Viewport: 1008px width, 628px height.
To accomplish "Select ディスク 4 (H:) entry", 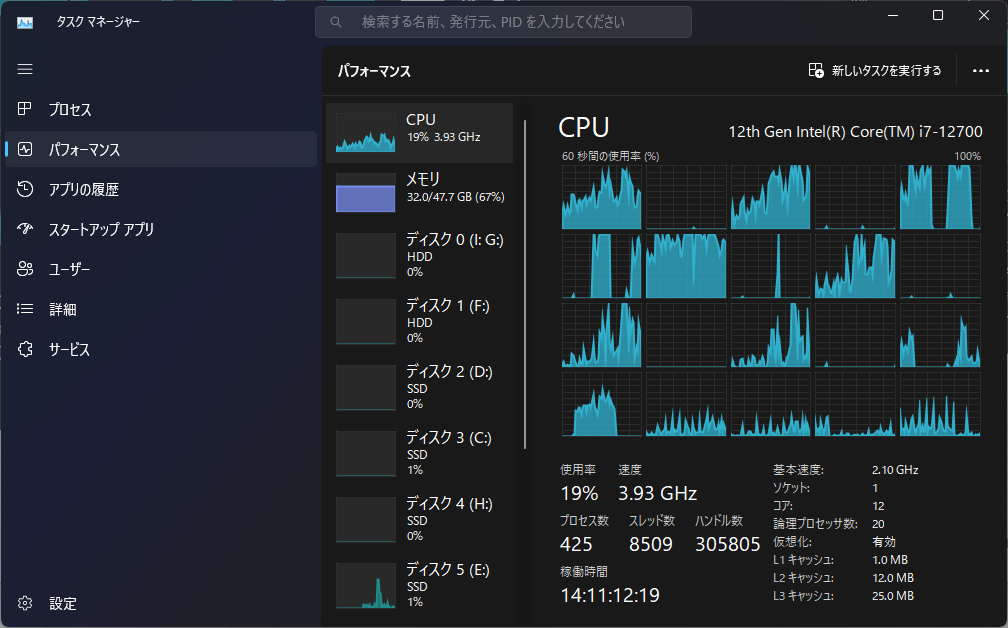I will [420, 519].
